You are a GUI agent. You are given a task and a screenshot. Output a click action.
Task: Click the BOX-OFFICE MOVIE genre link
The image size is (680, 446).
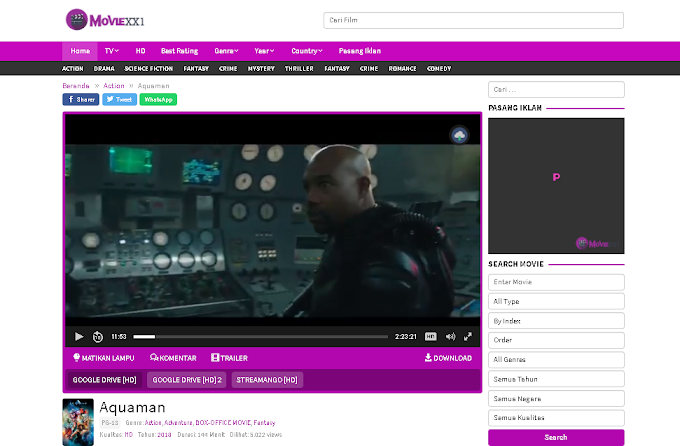coord(223,423)
